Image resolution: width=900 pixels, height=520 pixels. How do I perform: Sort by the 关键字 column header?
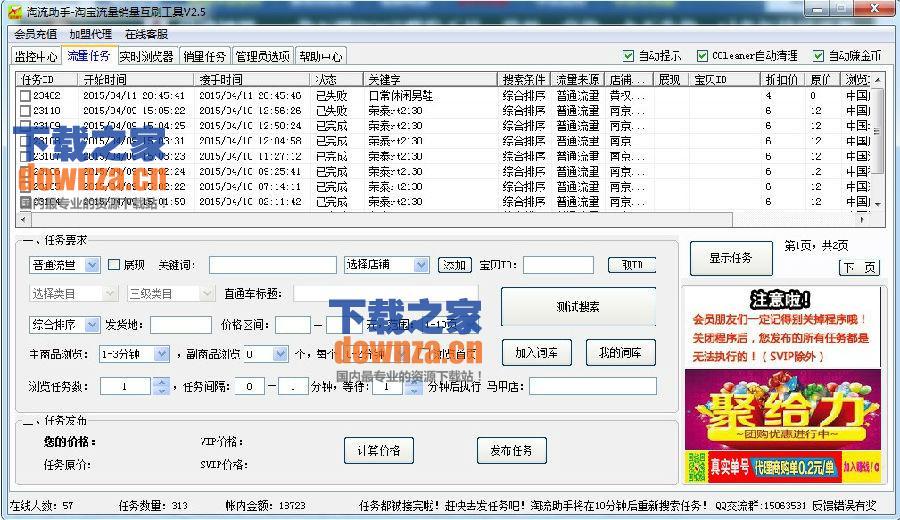[x=430, y=79]
